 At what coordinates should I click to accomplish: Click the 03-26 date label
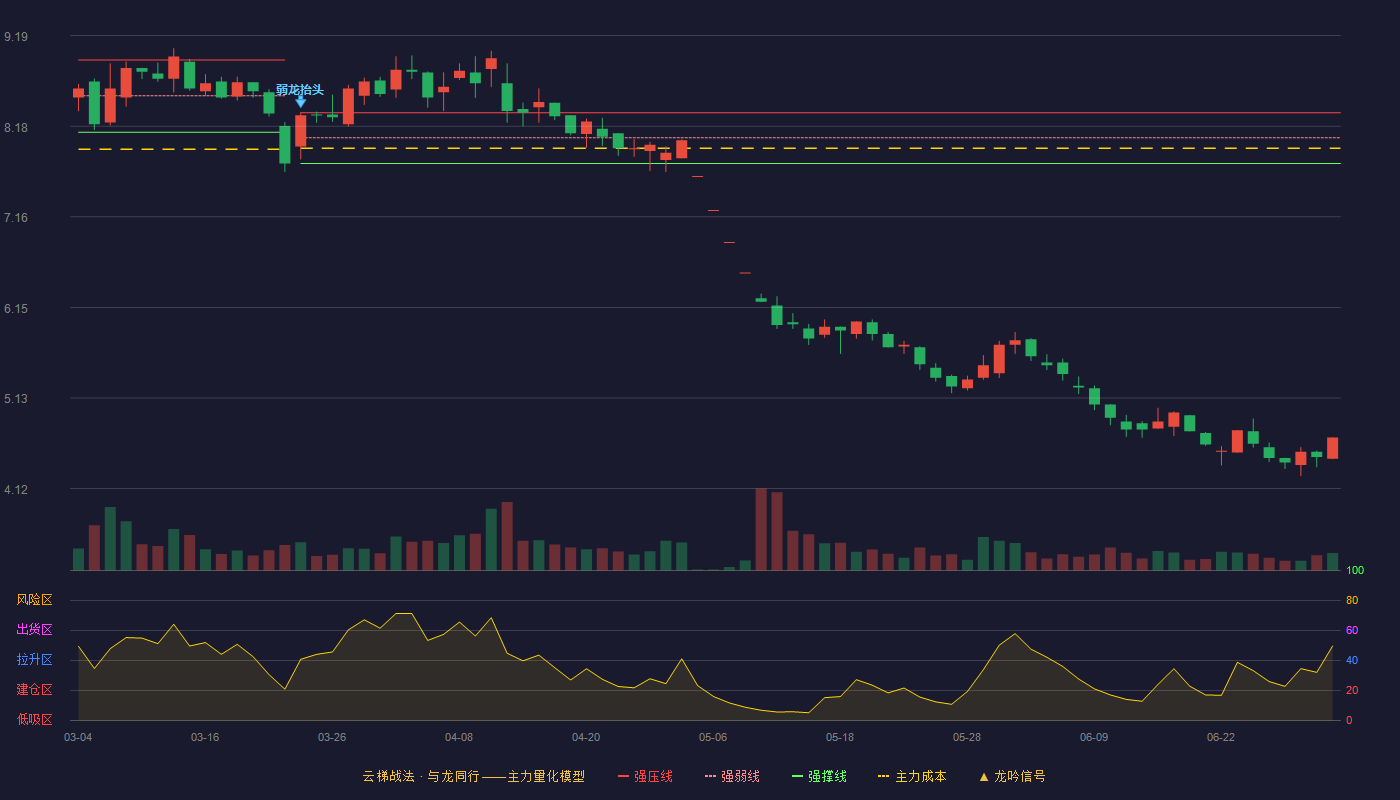[332, 737]
